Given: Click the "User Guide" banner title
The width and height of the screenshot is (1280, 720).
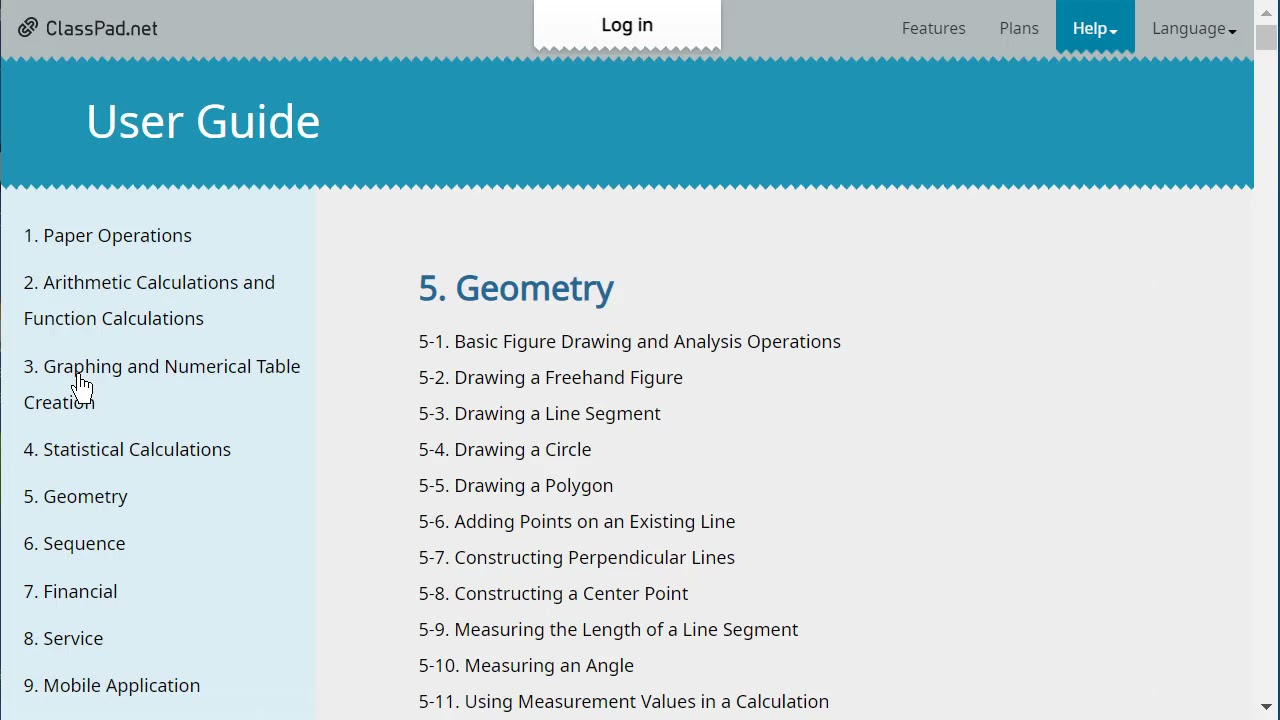Looking at the screenshot, I should pos(203,121).
